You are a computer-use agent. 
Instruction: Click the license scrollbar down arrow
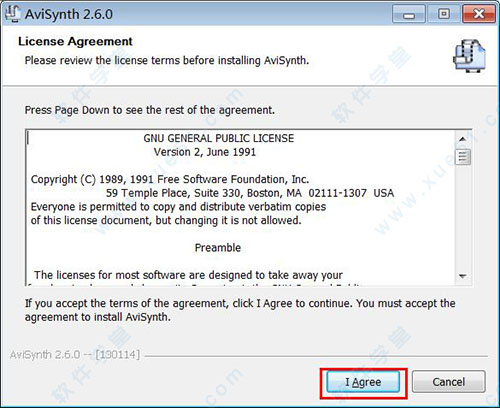coord(463,276)
